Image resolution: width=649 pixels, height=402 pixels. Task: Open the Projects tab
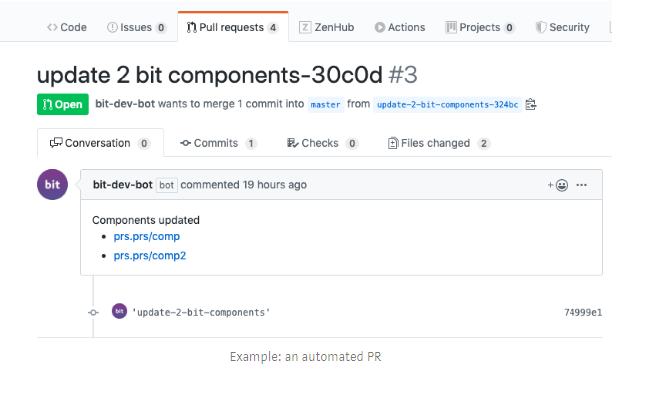coord(480,28)
